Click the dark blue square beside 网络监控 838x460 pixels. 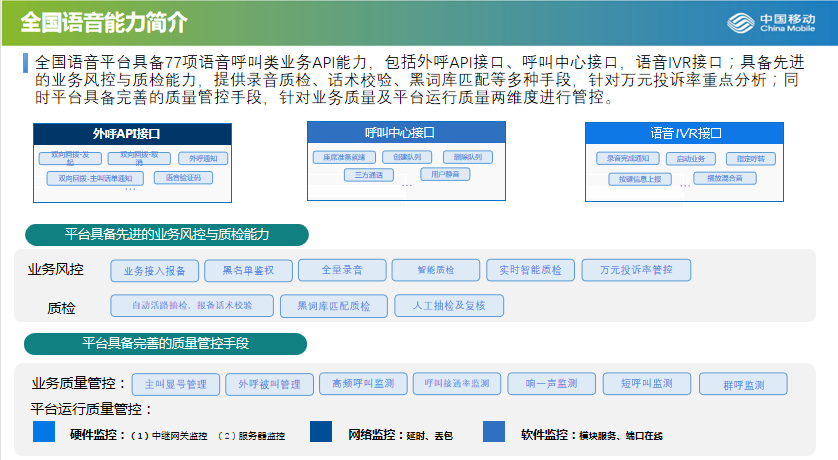pyautogui.click(x=321, y=431)
